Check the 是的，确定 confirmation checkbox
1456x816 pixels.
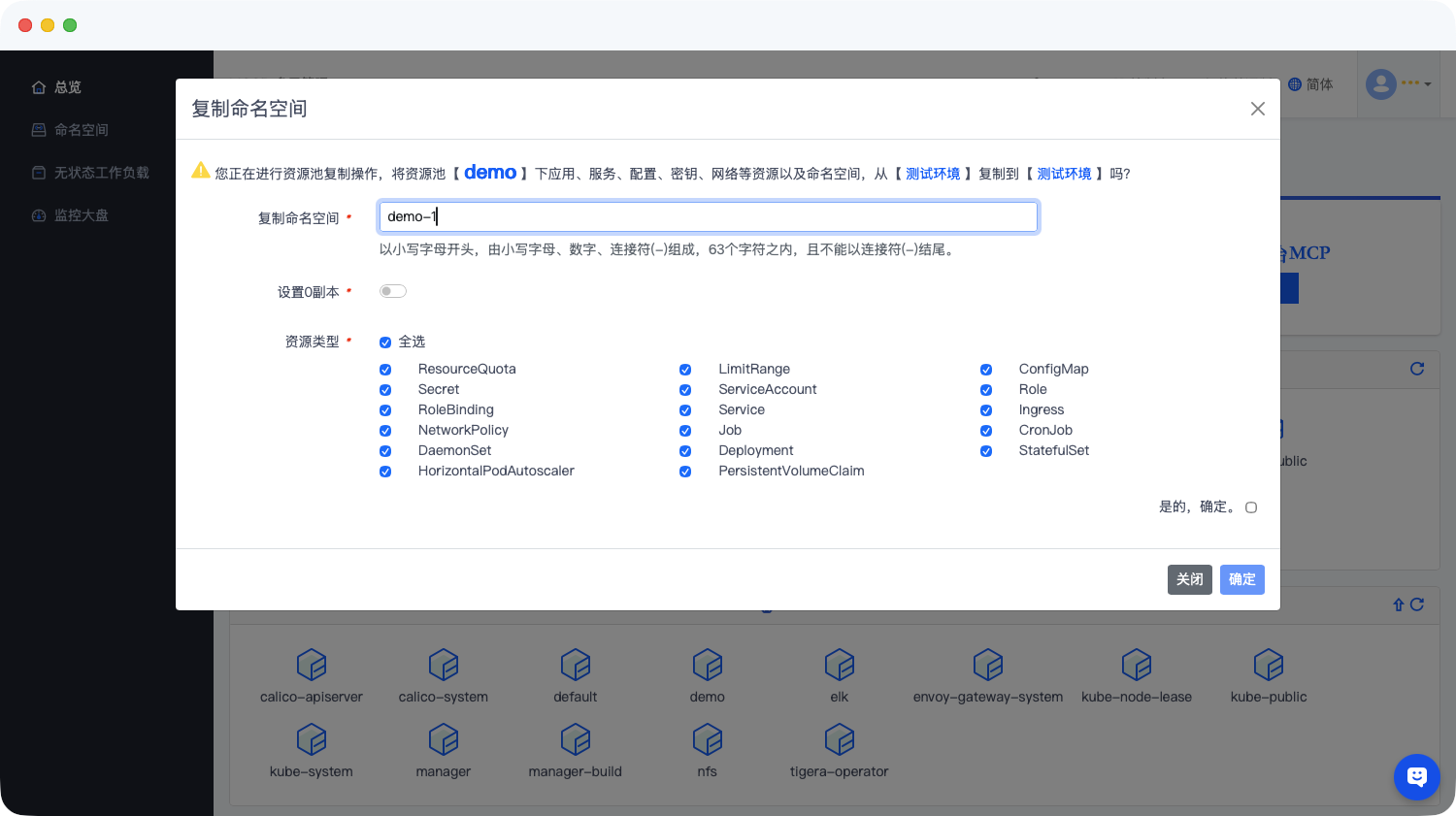(1251, 507)
